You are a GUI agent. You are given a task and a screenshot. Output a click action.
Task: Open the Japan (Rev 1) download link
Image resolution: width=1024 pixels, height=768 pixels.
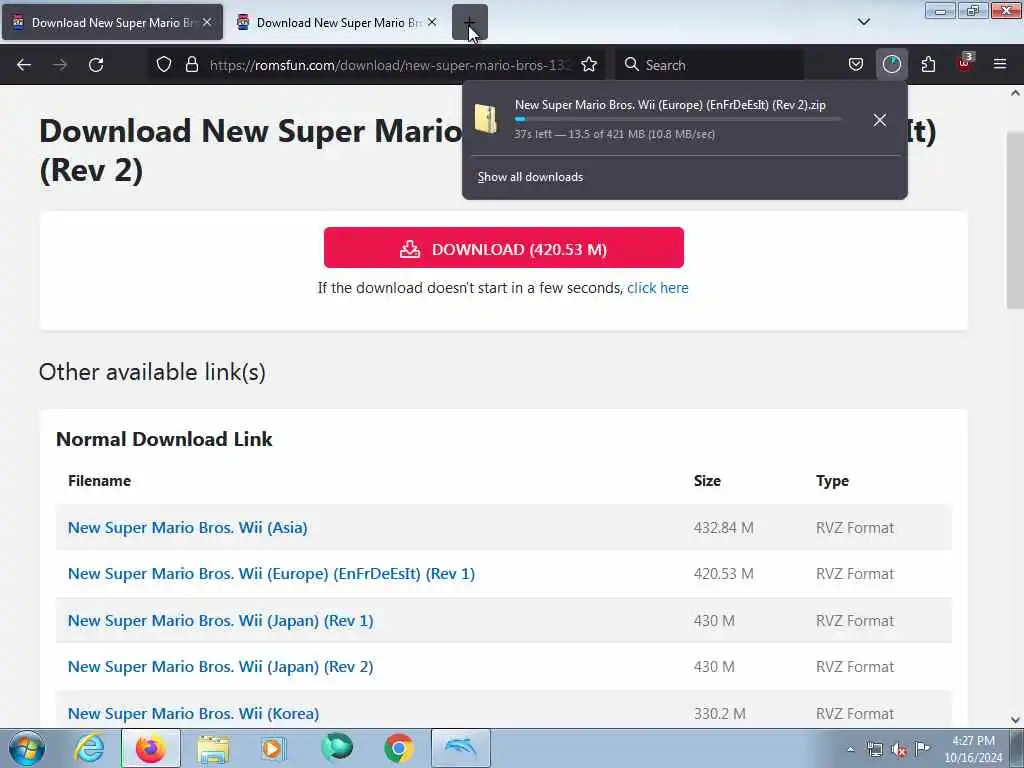pyautogui.click(x=221, y=620)
